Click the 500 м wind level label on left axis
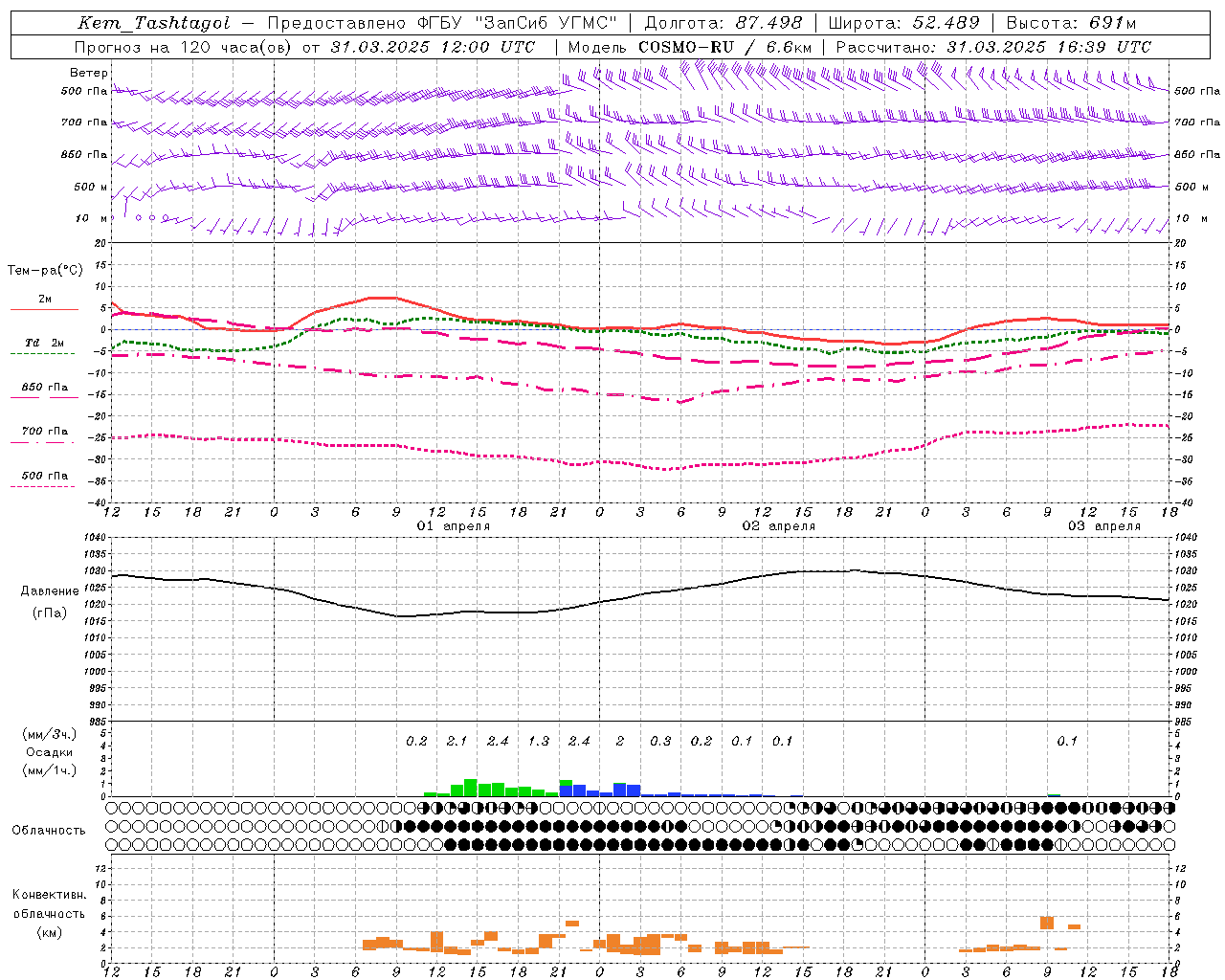Screen dimensions: 1225x980 click(91, 188)
